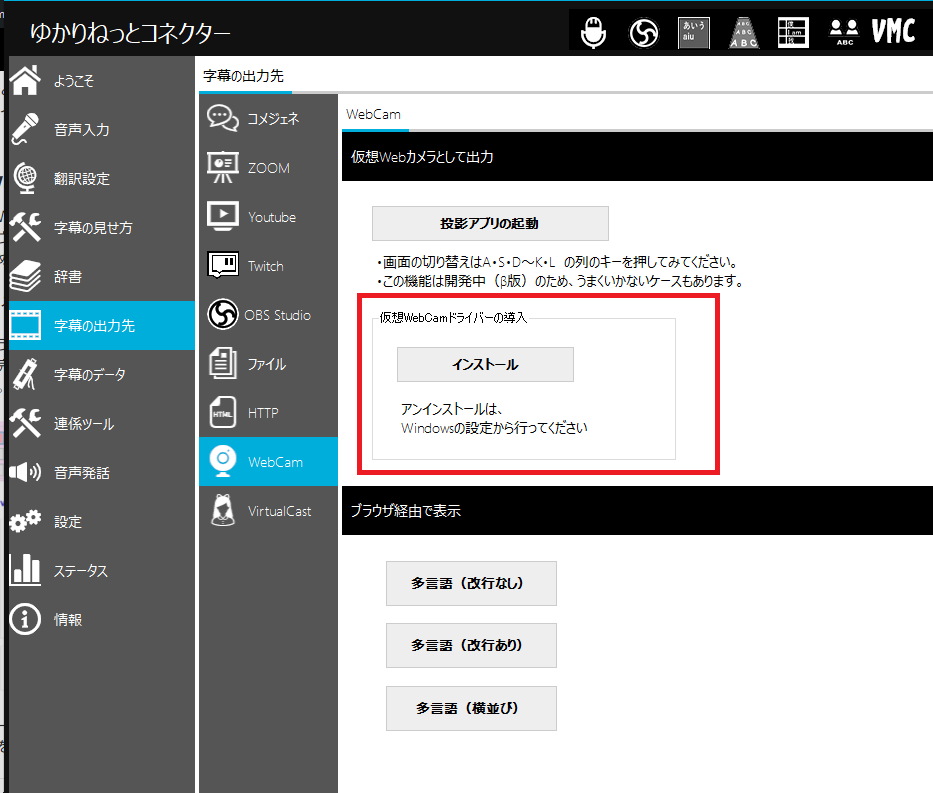Open the 字幕のデータ section

(x=102, y=375)
